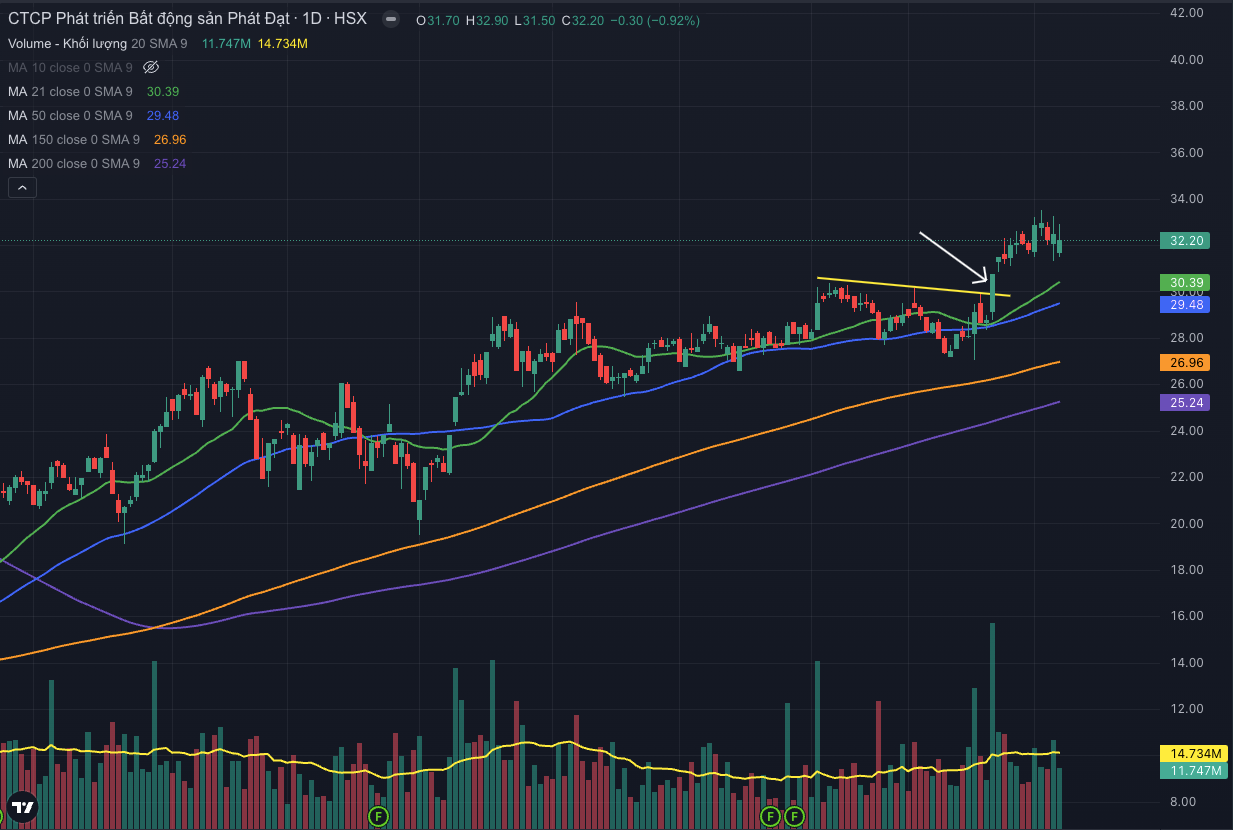Select the Volume - Khối lượng legend row

pyautogui.click(x=98, y=44)
